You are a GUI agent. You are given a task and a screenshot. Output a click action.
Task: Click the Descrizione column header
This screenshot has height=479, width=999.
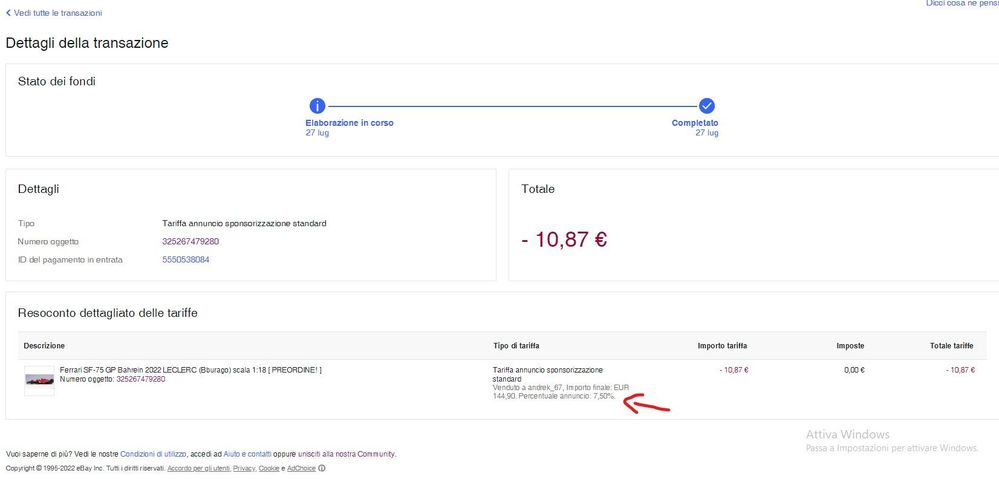pos(45,346)
